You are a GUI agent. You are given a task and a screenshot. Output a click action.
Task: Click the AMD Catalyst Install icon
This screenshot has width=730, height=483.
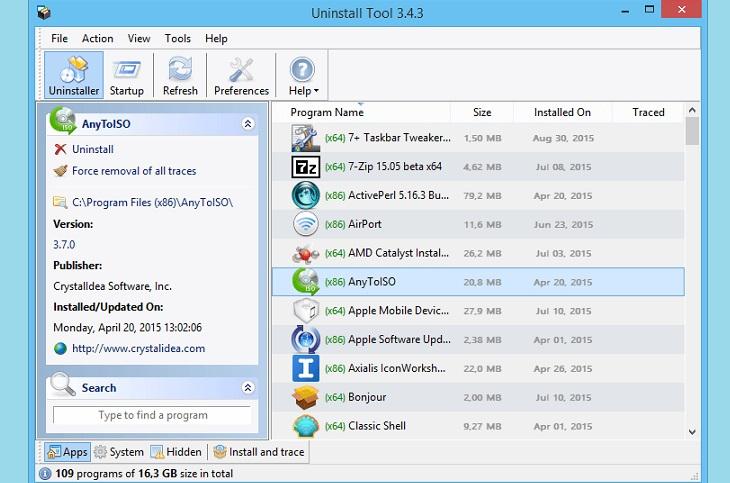tap(305, 253)
